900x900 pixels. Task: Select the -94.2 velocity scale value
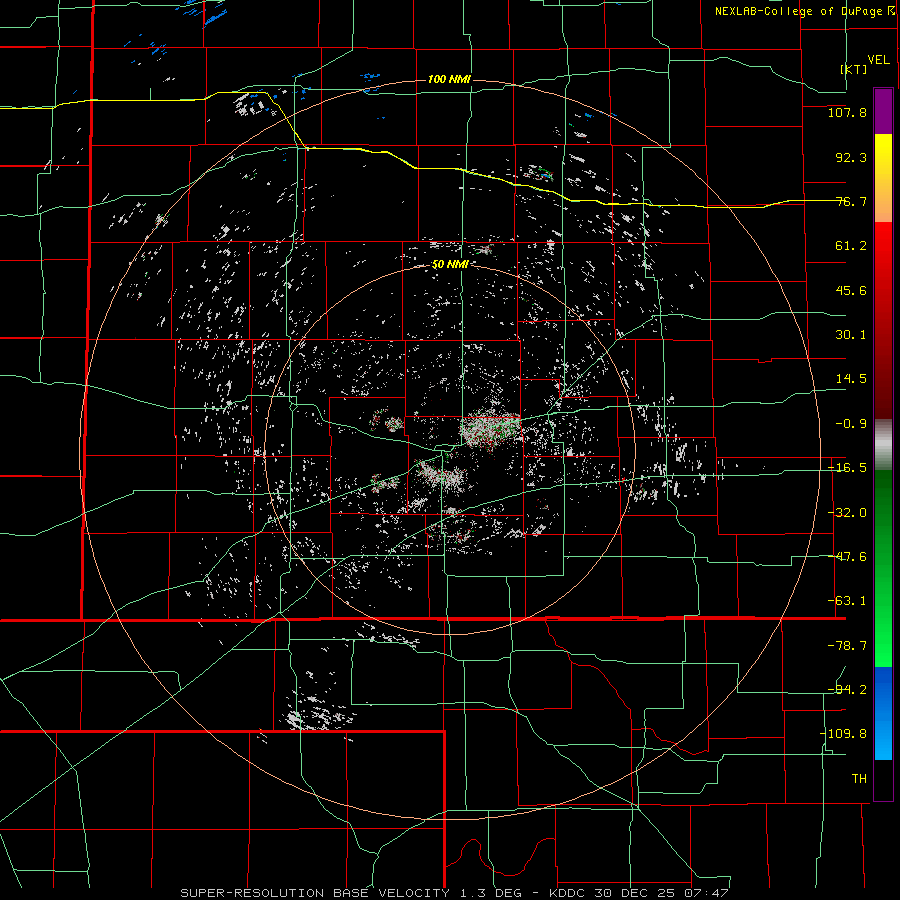coord(847,690)
